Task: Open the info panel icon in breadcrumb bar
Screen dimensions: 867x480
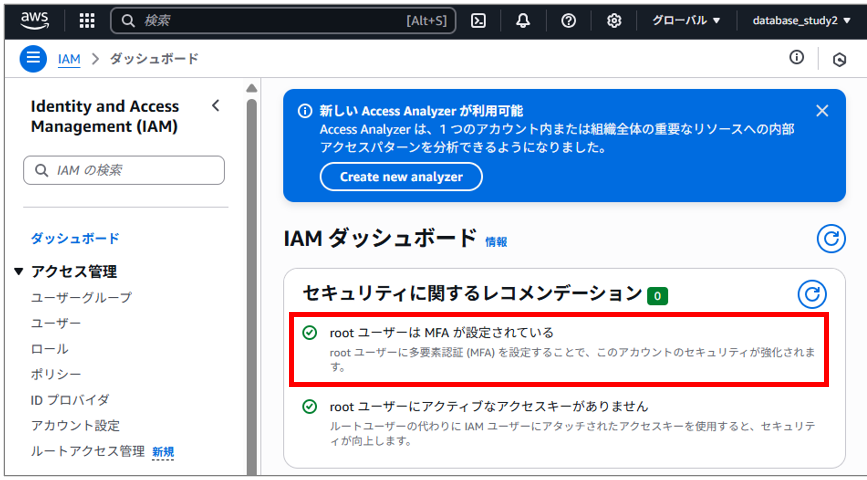Action: 796,57
